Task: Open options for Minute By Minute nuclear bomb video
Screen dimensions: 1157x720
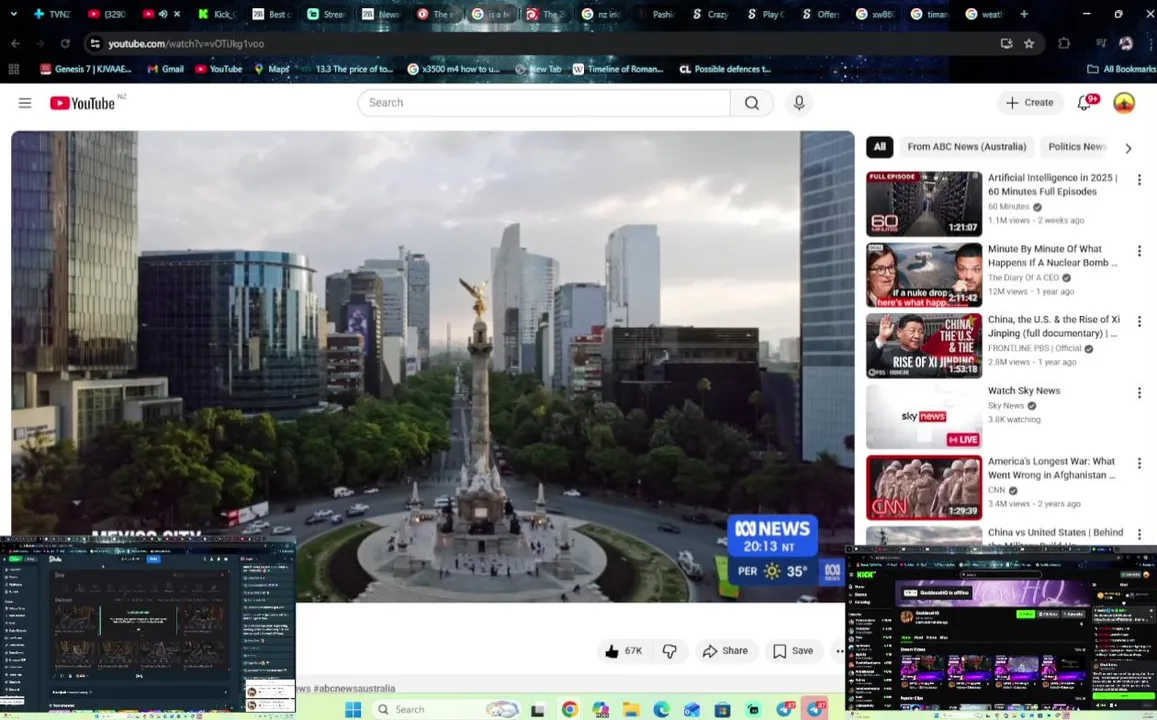Action: (x=1139, y=251)
